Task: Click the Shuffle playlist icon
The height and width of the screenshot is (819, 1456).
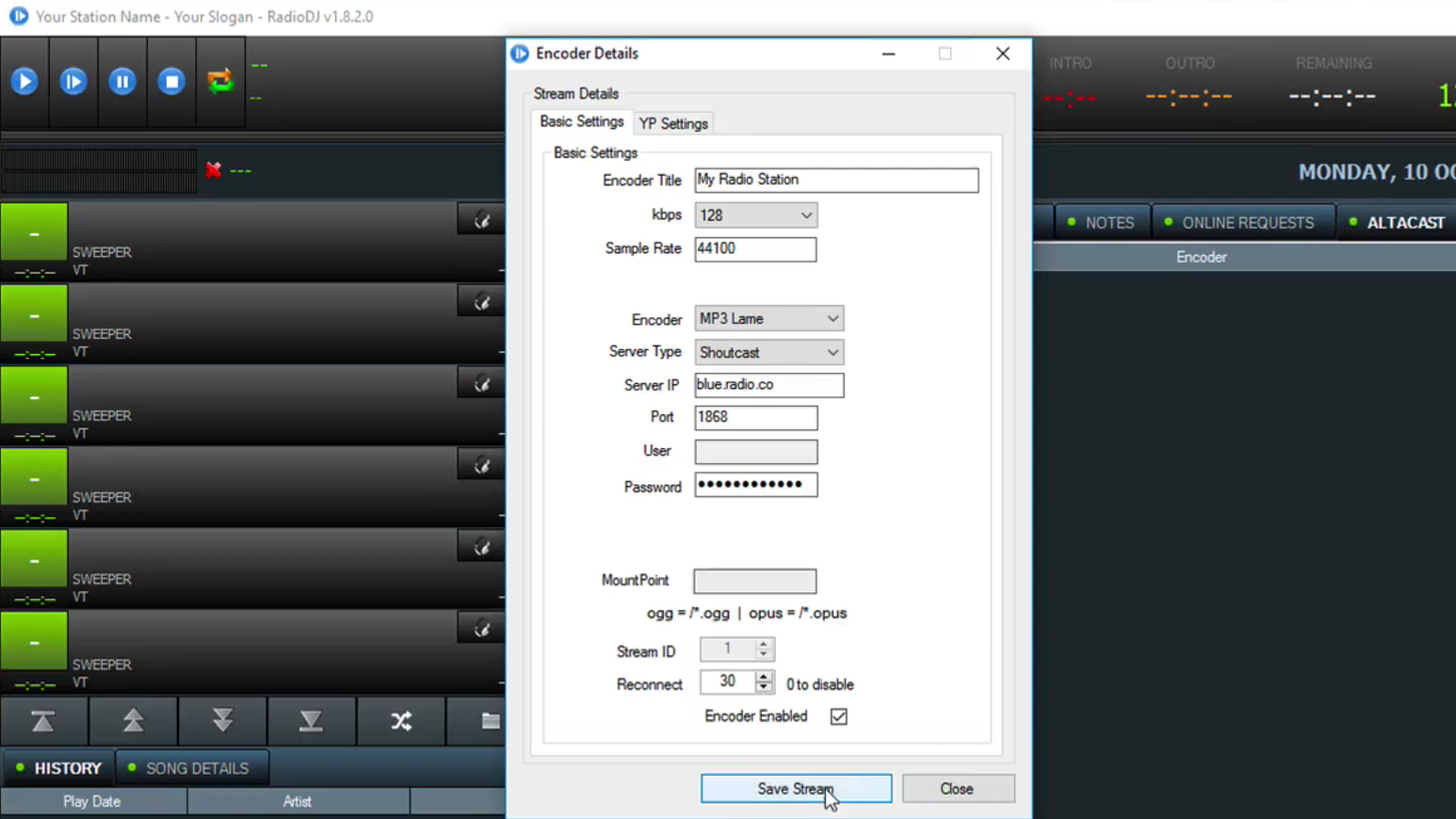Action: point(401,721)
